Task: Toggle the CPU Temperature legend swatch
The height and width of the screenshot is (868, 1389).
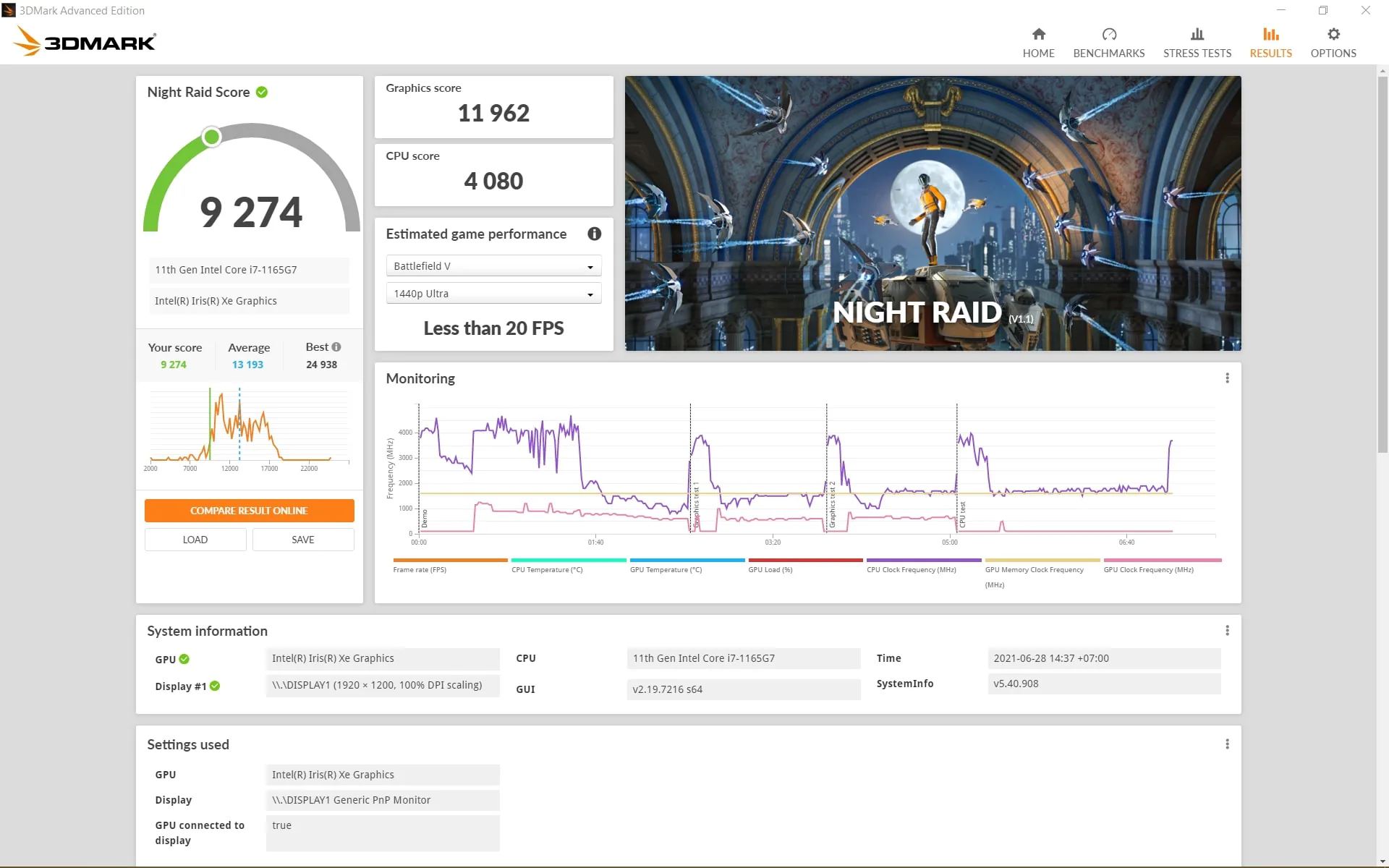Action: coord(569,560)
